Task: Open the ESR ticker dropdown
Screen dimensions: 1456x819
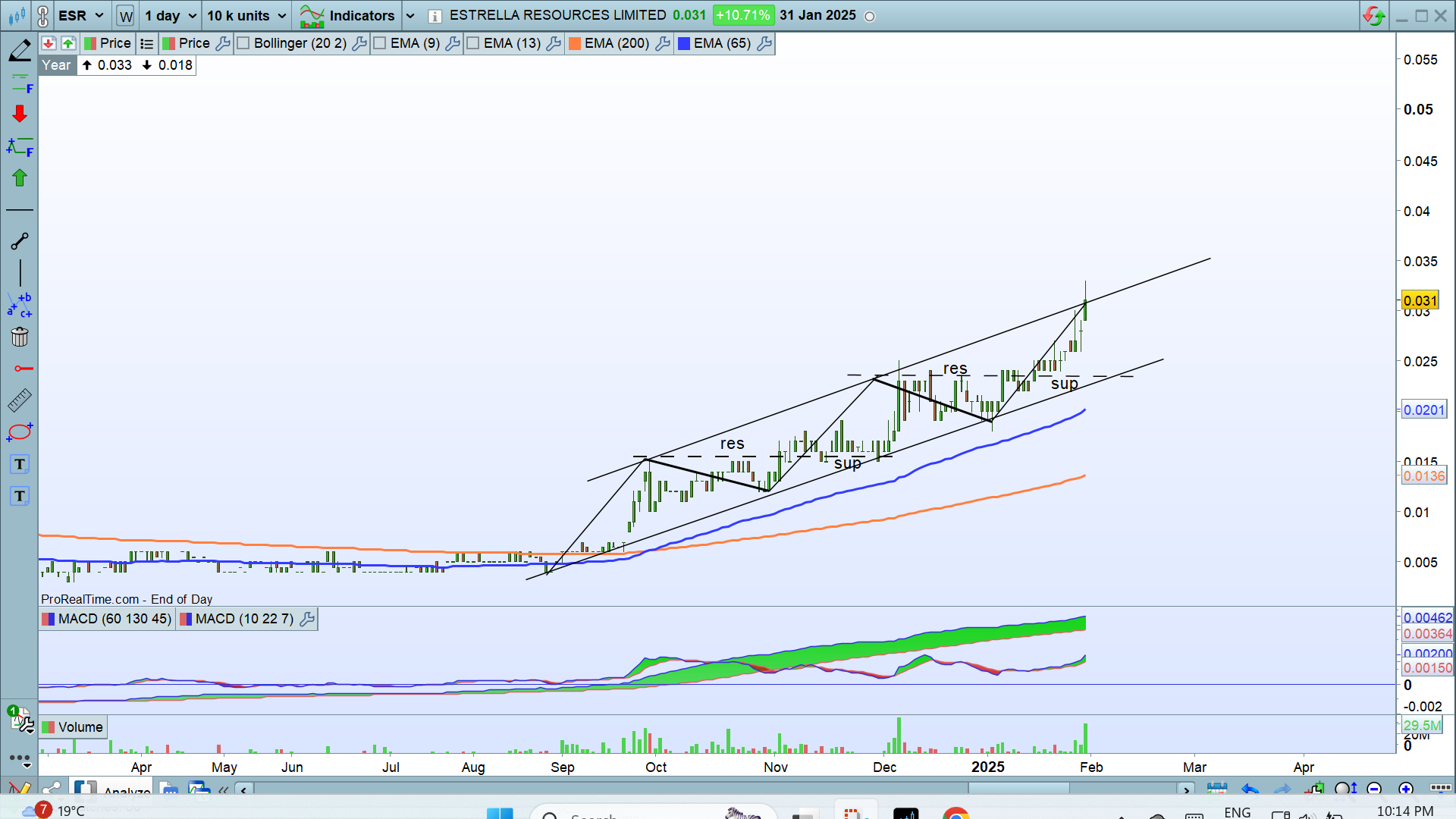Action: [81, 15]
